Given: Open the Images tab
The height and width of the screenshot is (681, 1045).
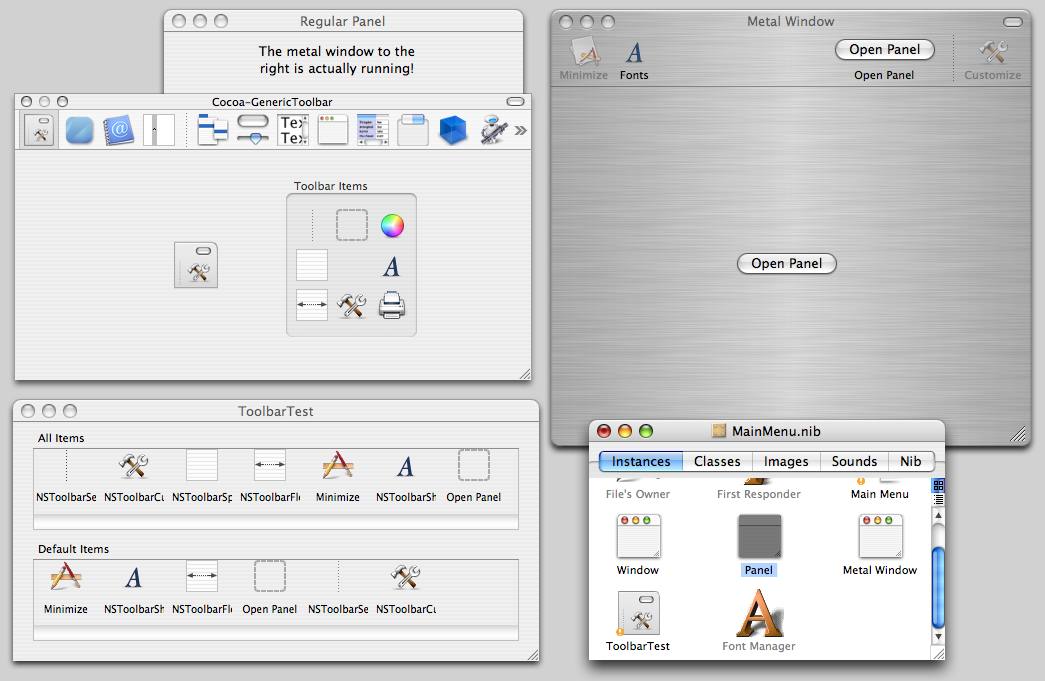Looking at the screenshot, I should pos(786,461).
